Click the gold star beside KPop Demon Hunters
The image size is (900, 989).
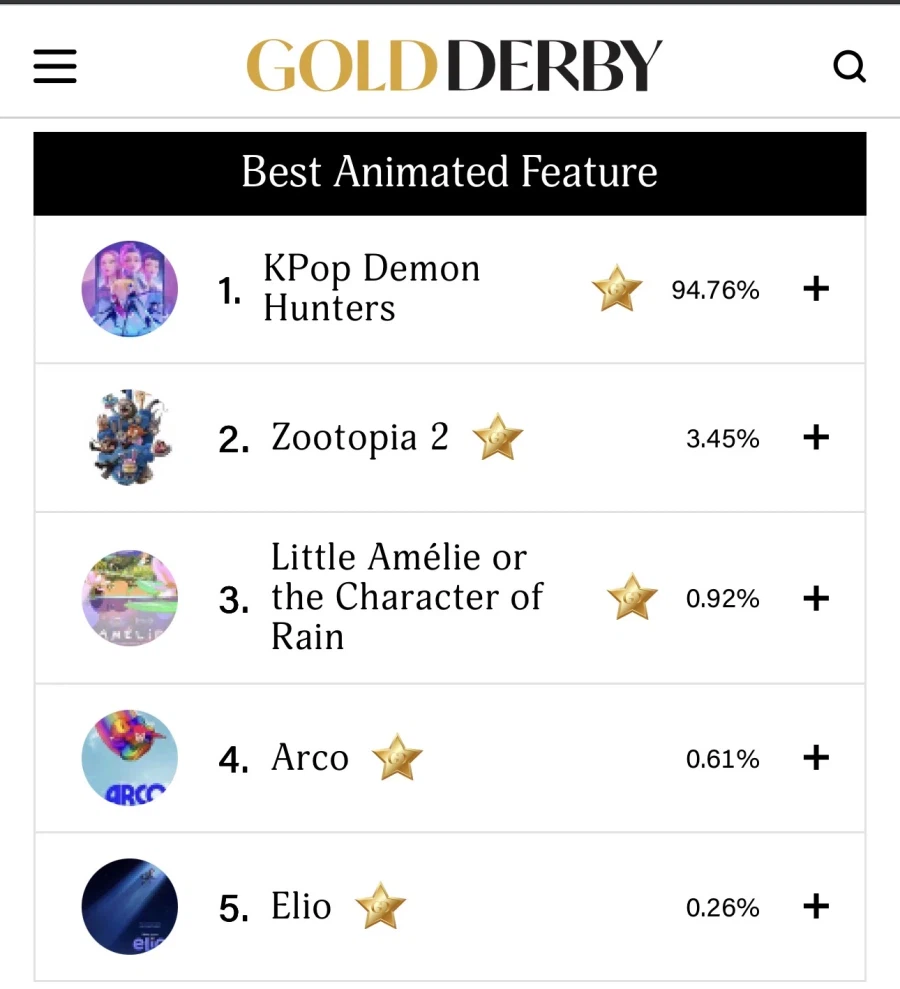617,290
